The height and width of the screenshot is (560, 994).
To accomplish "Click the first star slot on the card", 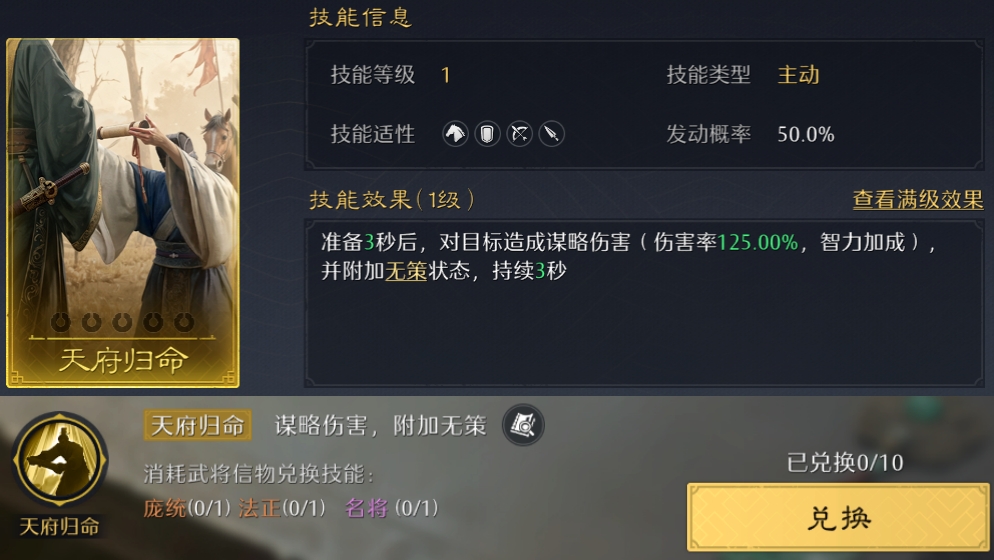I will [x=61, y=322].
